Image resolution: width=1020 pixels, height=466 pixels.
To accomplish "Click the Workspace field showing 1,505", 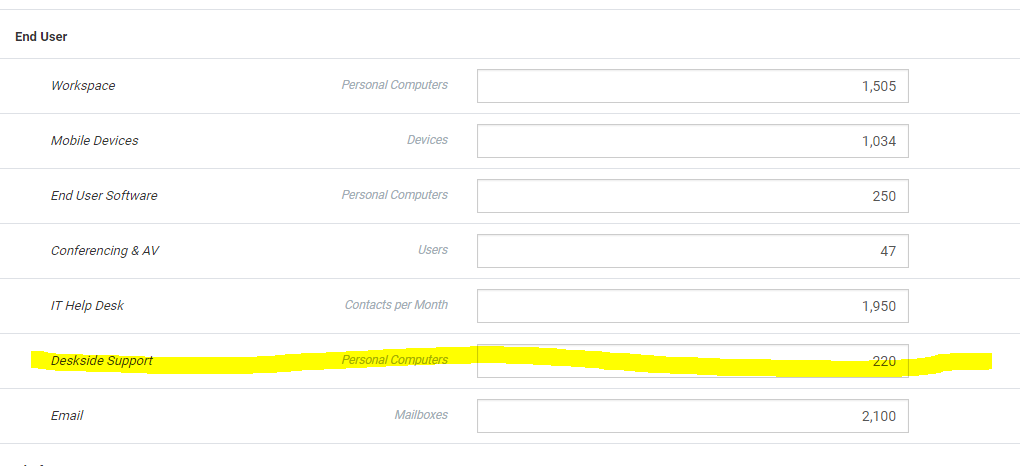I will click(x=693, y=86).
